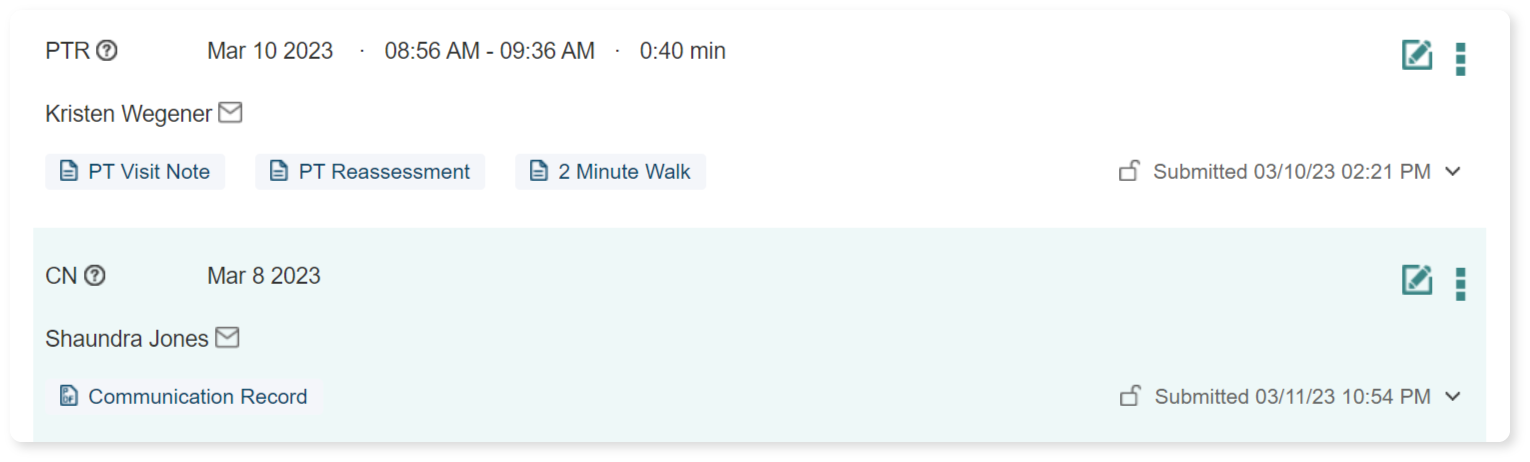Open the PT Visit Note document

coord(135,172)
